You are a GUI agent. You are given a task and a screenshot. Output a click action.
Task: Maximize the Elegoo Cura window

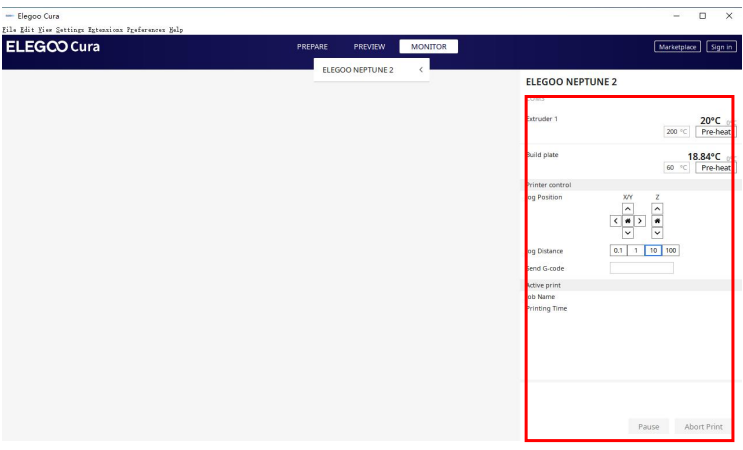[702, 16]
